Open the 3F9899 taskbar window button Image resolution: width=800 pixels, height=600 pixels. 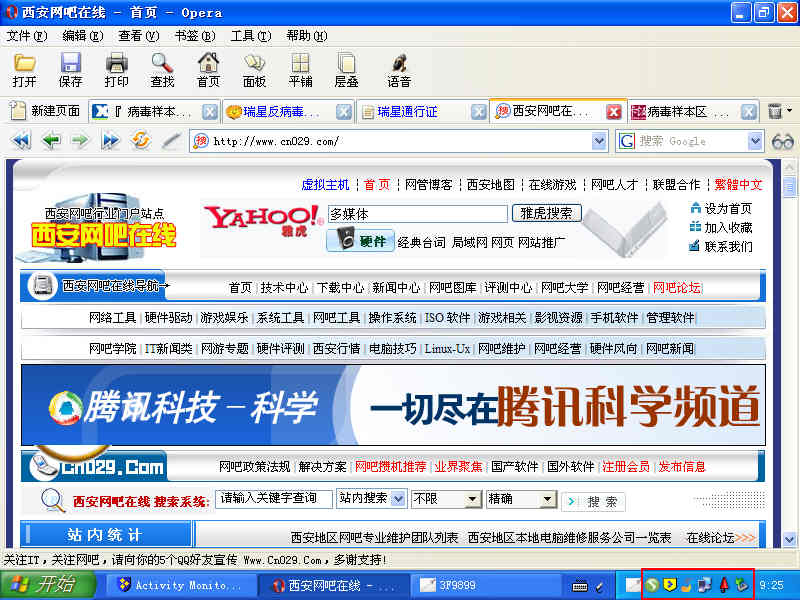(485, 585)
